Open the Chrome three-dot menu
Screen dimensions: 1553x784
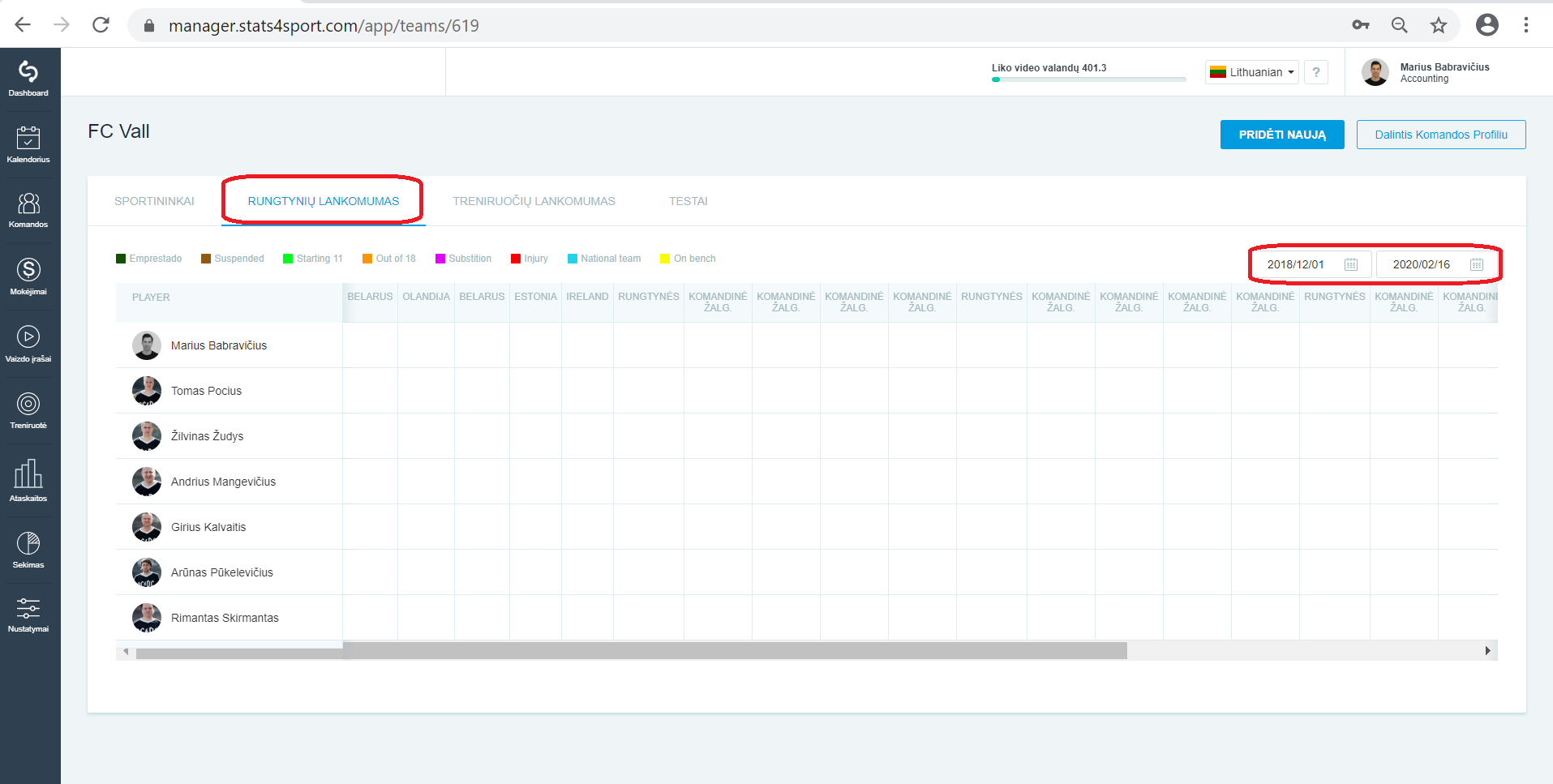pyautogui.click(x=1526, y=25)
